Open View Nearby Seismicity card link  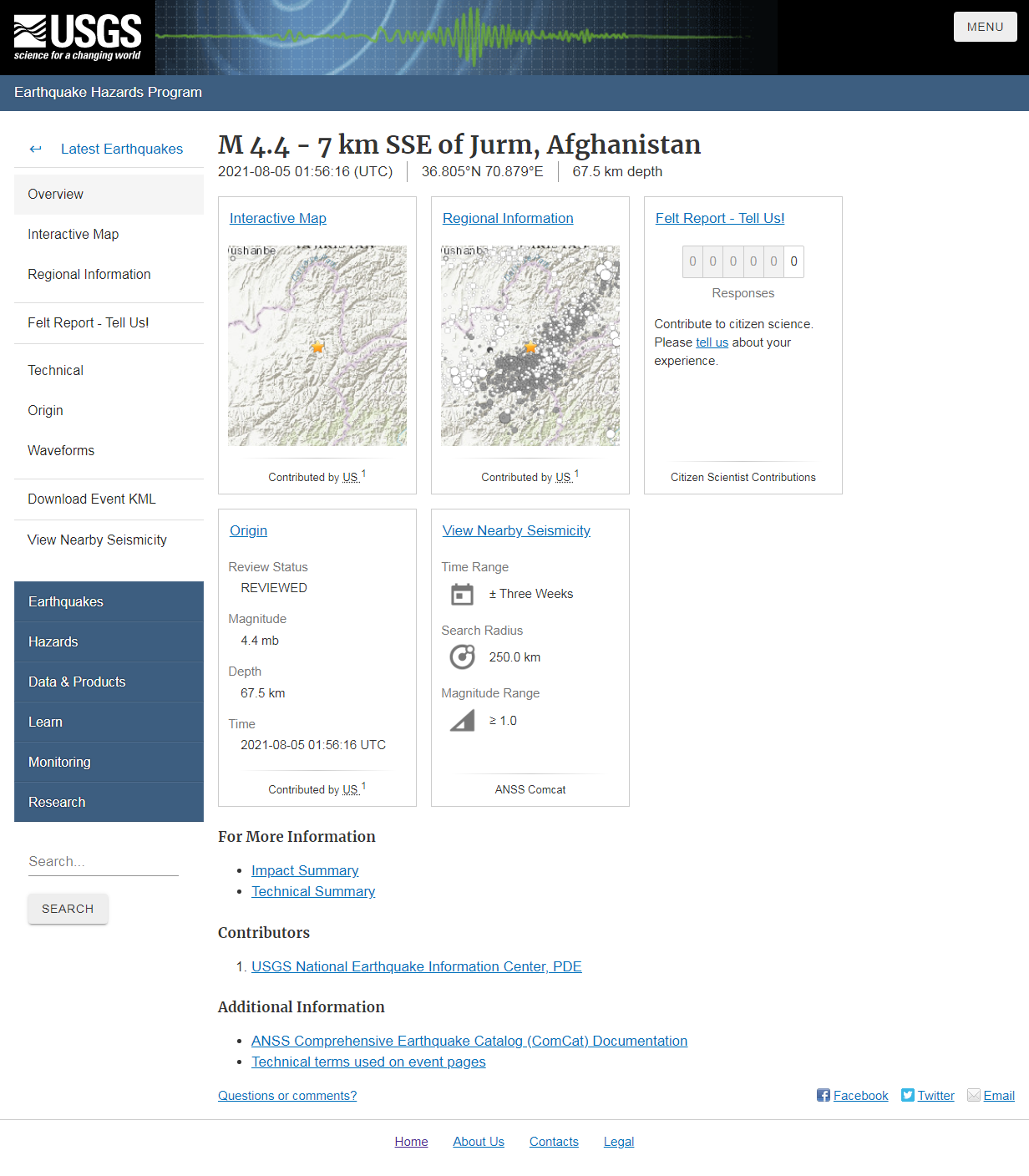pyautogui.click(x=516, y=530)
